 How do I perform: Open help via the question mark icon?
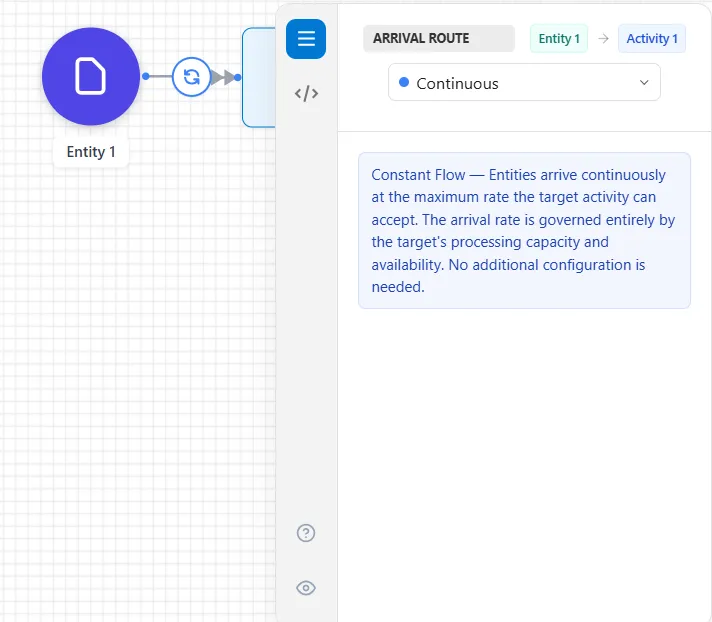[306, 533]
